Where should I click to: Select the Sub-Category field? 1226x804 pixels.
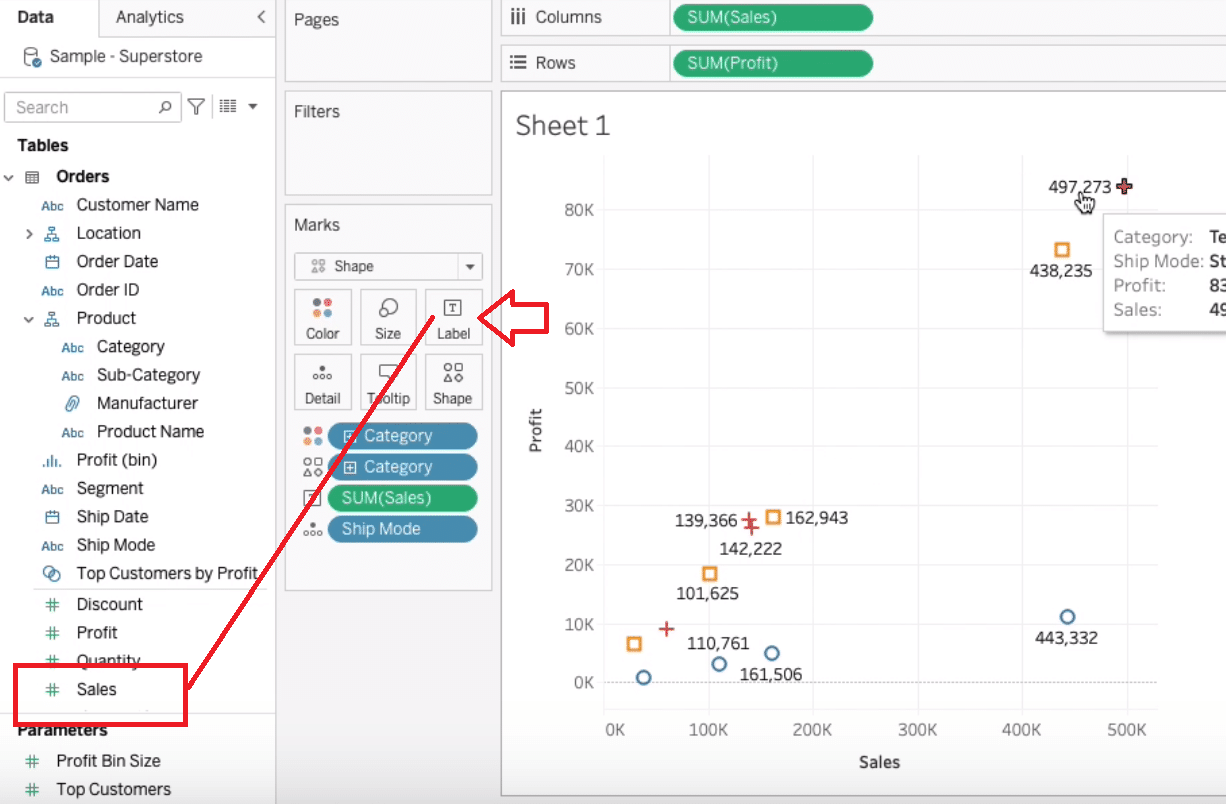point(148,375)
